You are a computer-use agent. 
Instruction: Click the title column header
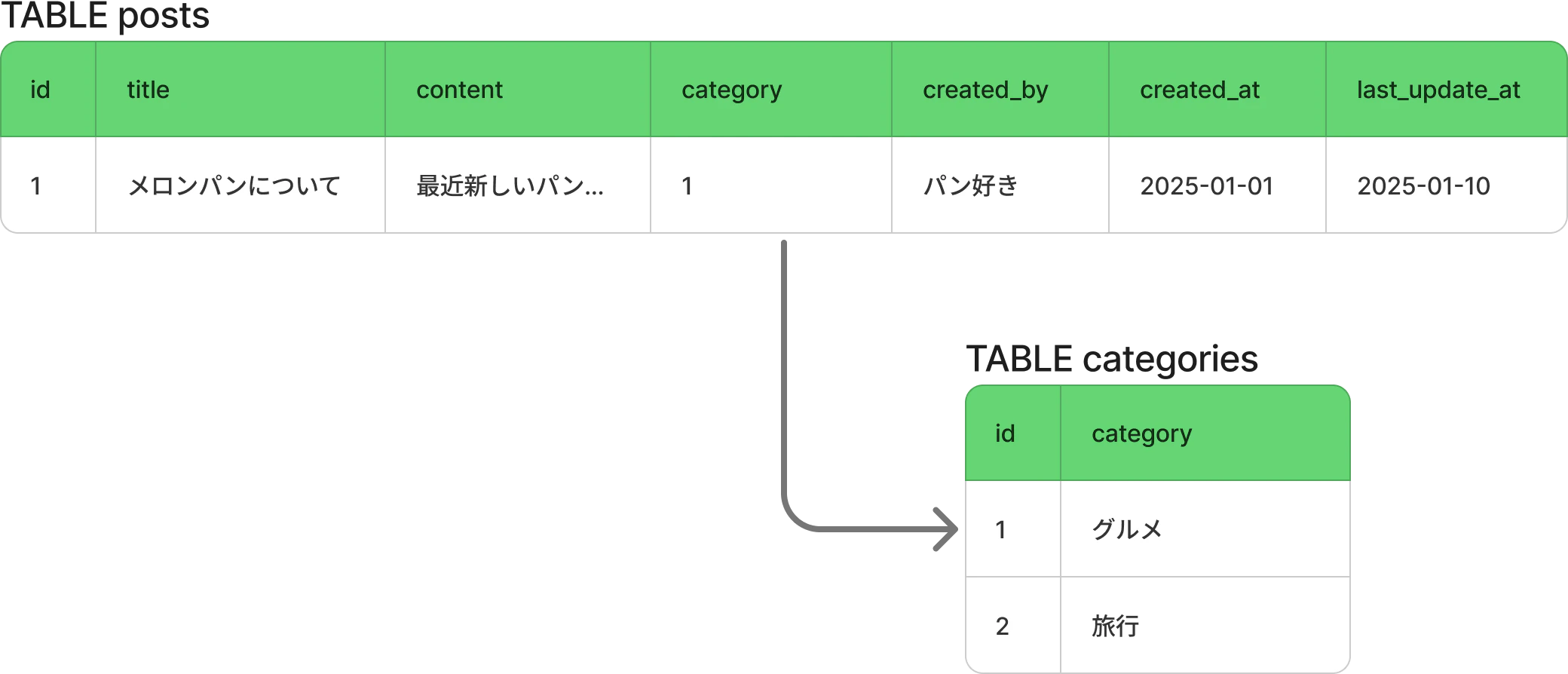tap(240, 90)
